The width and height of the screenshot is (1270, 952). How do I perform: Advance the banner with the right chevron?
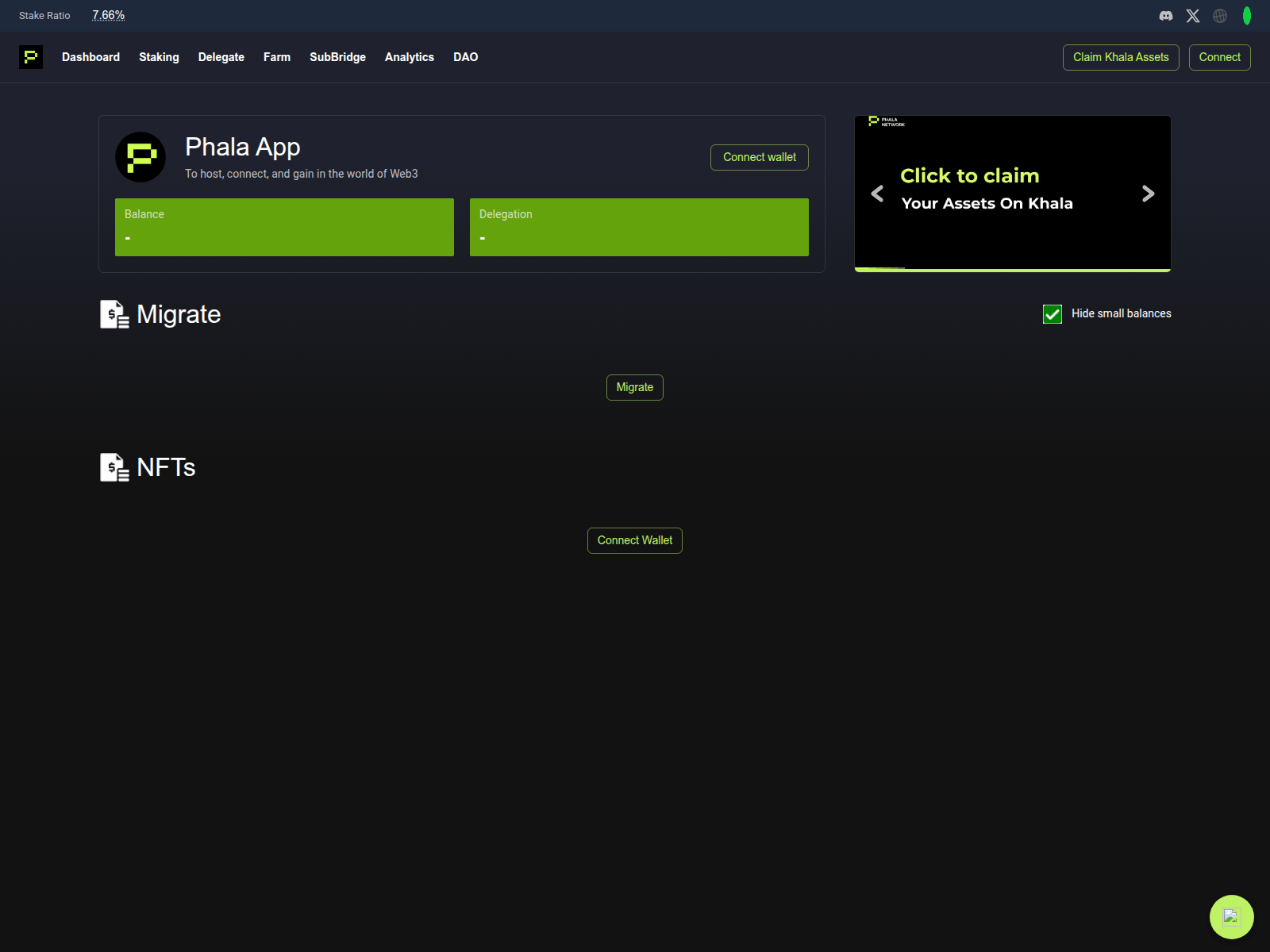pos(1148,194)
